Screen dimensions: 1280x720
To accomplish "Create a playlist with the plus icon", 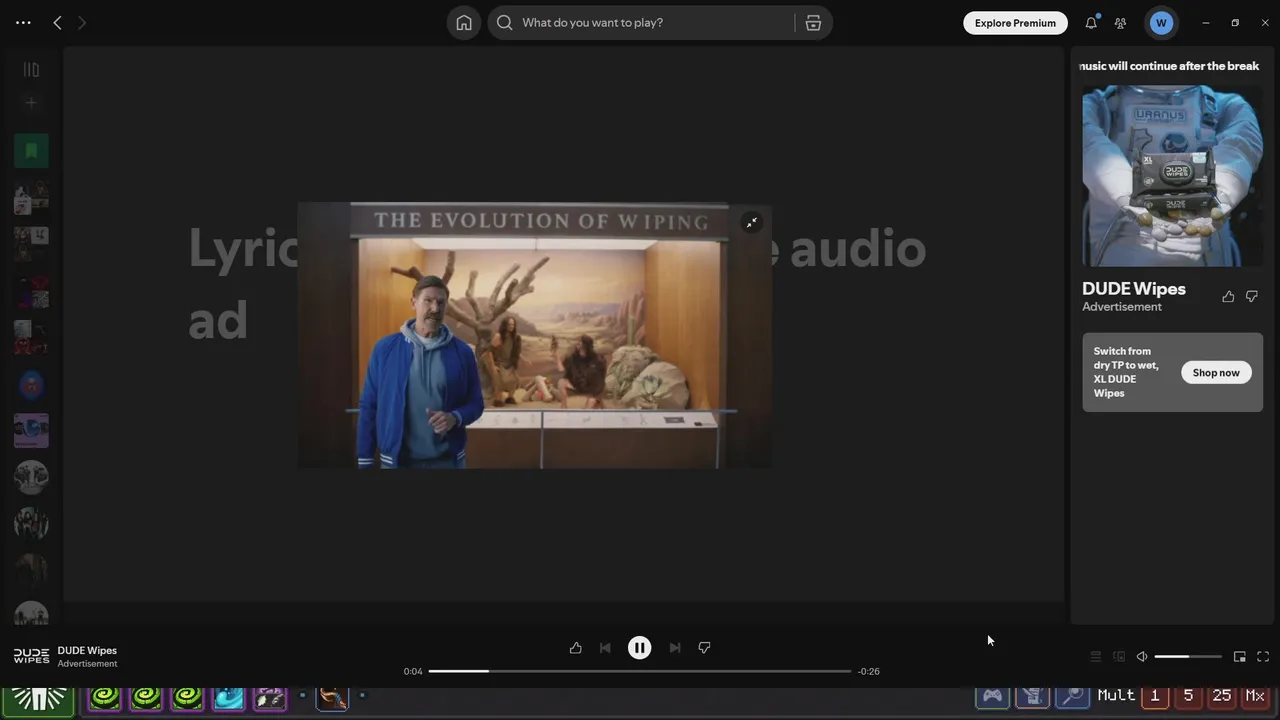I will coord(31,102).
